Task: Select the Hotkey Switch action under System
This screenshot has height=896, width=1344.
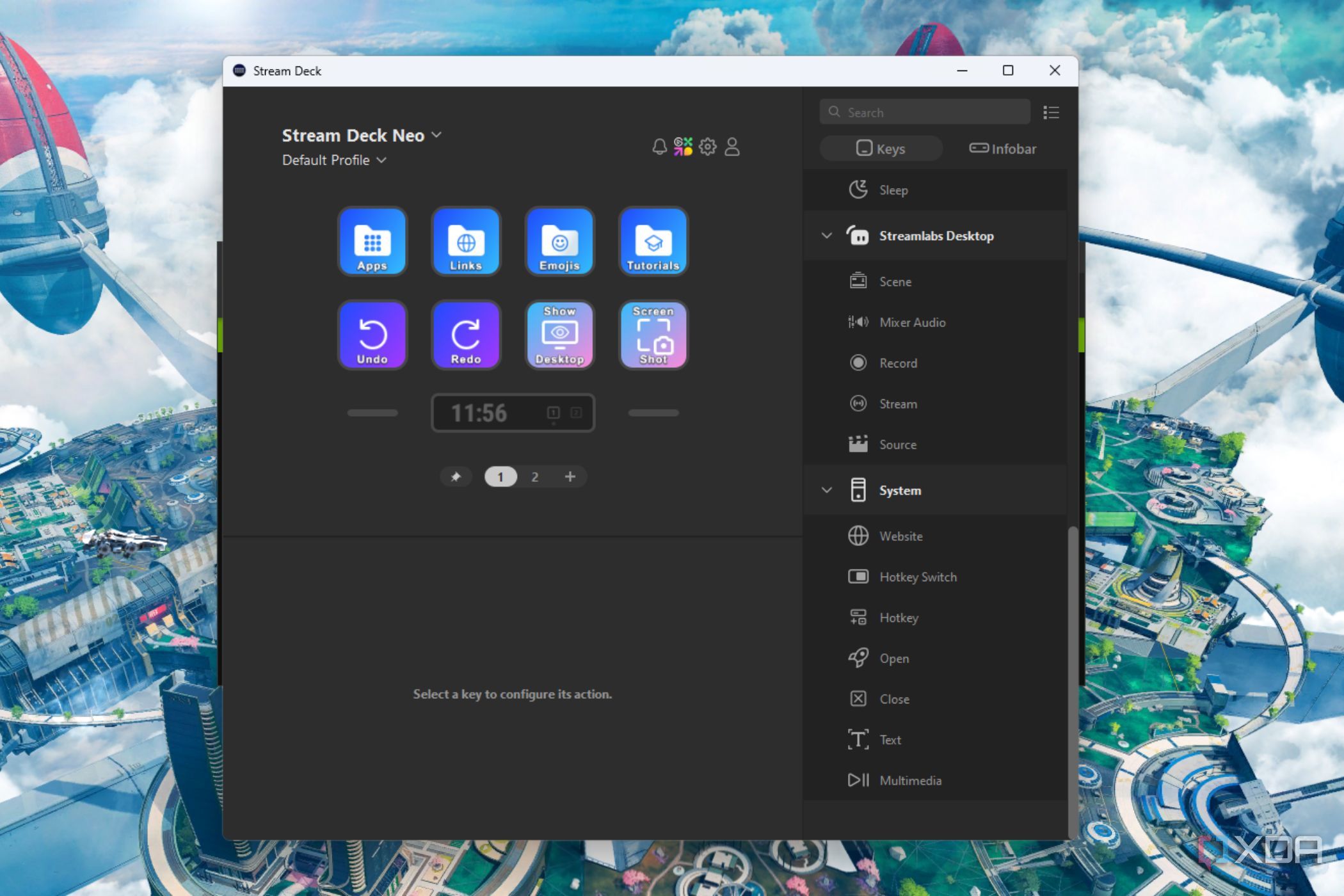Action: [x=918, y=577]
